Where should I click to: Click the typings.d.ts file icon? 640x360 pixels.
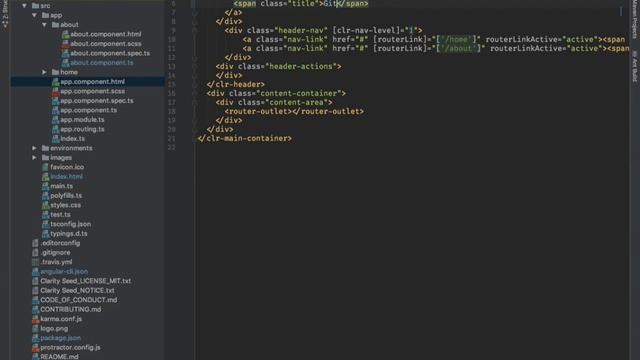pyautogui.click(x=45, y=233)
